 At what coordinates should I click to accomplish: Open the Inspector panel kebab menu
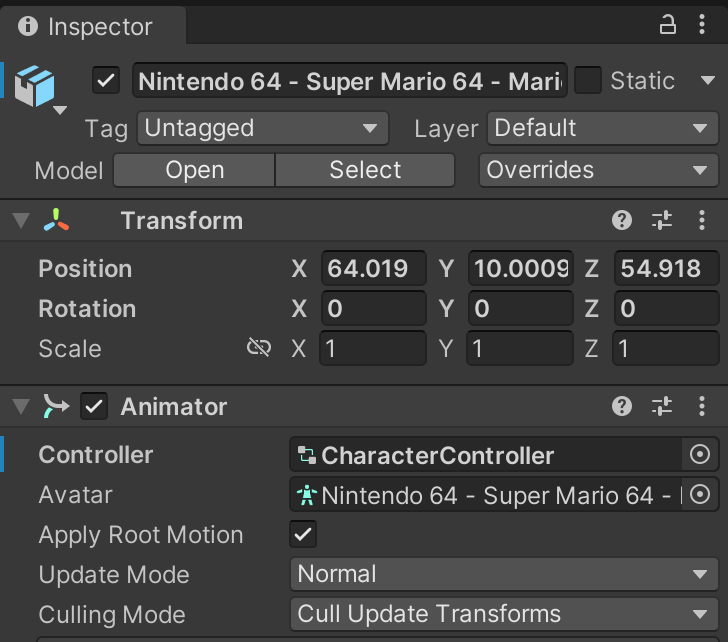click(701, 26)
